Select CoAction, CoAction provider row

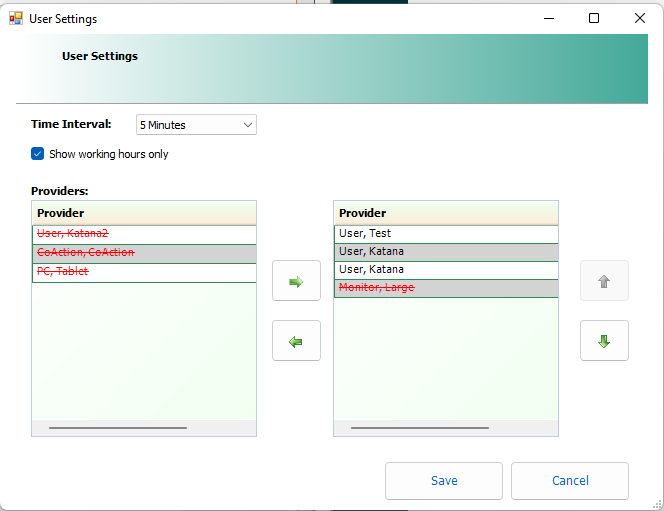click(x=144, y=253)
